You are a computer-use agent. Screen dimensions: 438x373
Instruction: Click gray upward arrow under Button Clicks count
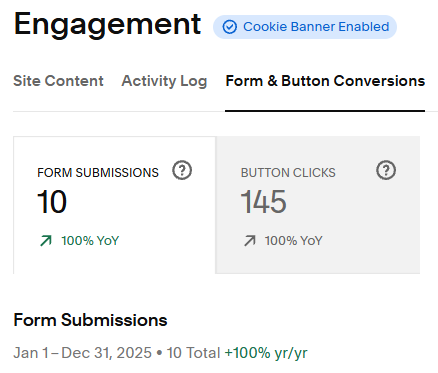pyautogui.click(x=250, y=241)
